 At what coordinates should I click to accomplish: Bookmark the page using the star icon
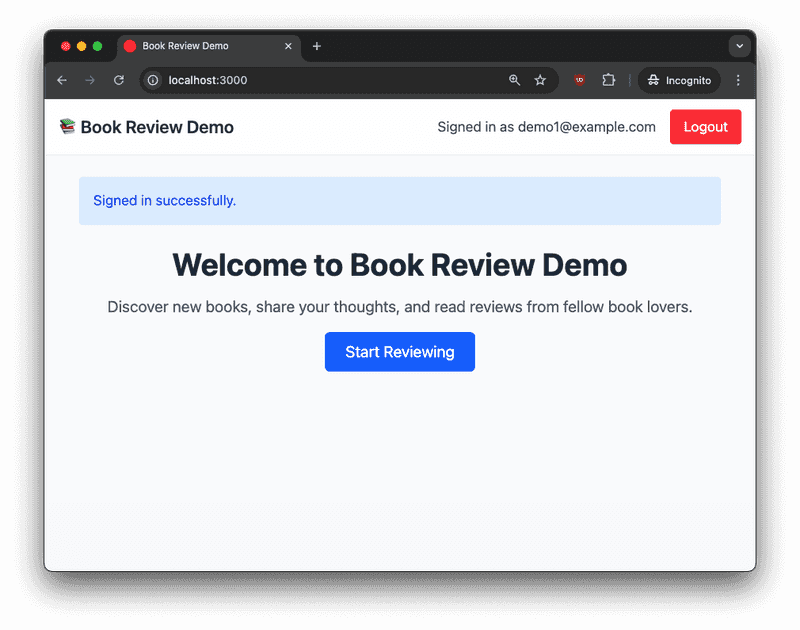coord(540,80)
